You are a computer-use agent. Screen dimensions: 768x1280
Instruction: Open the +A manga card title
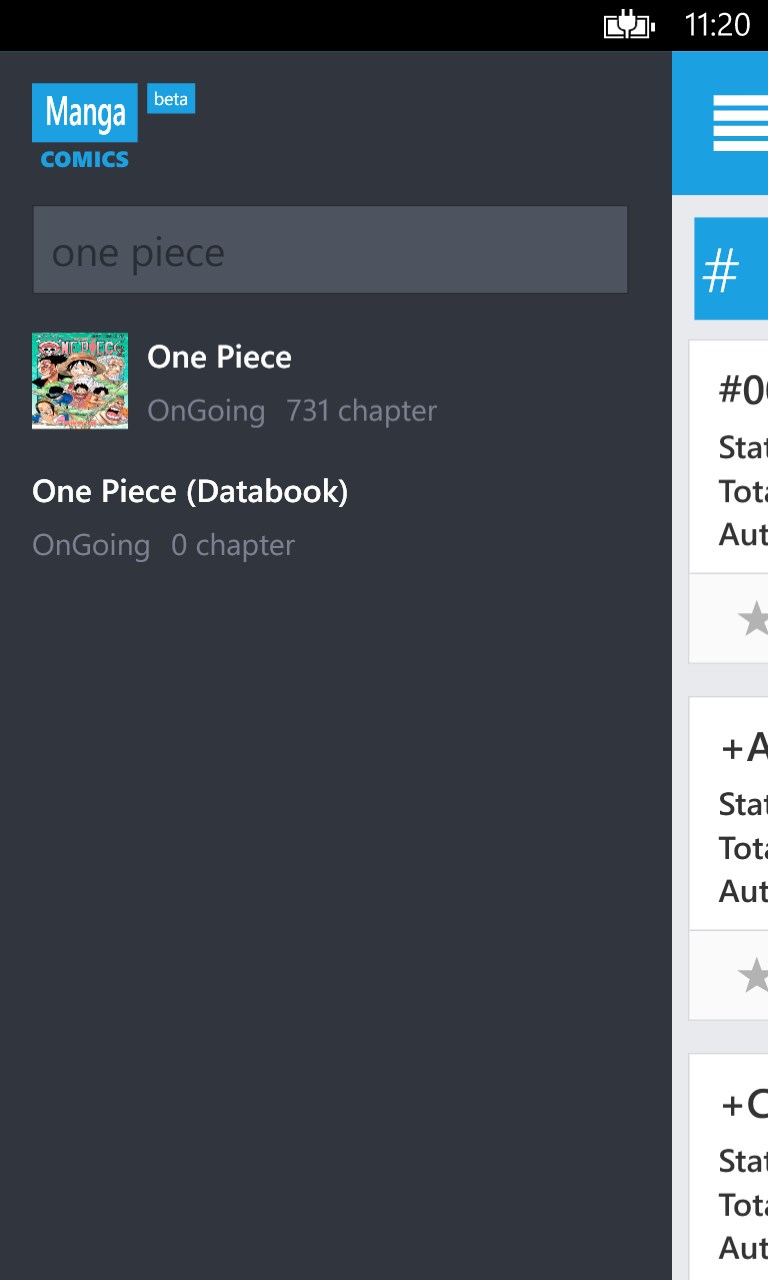coord(744,747)
